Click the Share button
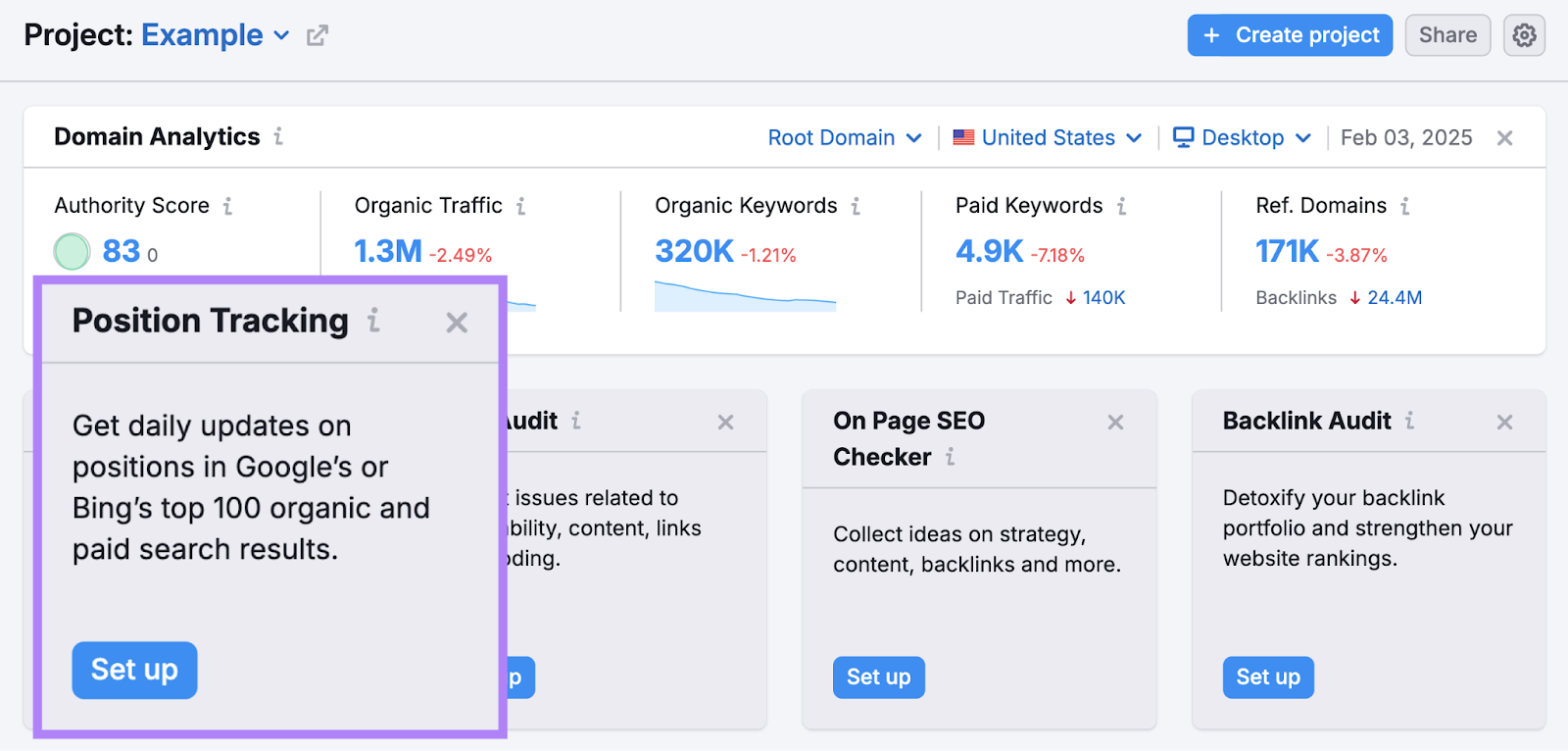 click(1446, 35)
